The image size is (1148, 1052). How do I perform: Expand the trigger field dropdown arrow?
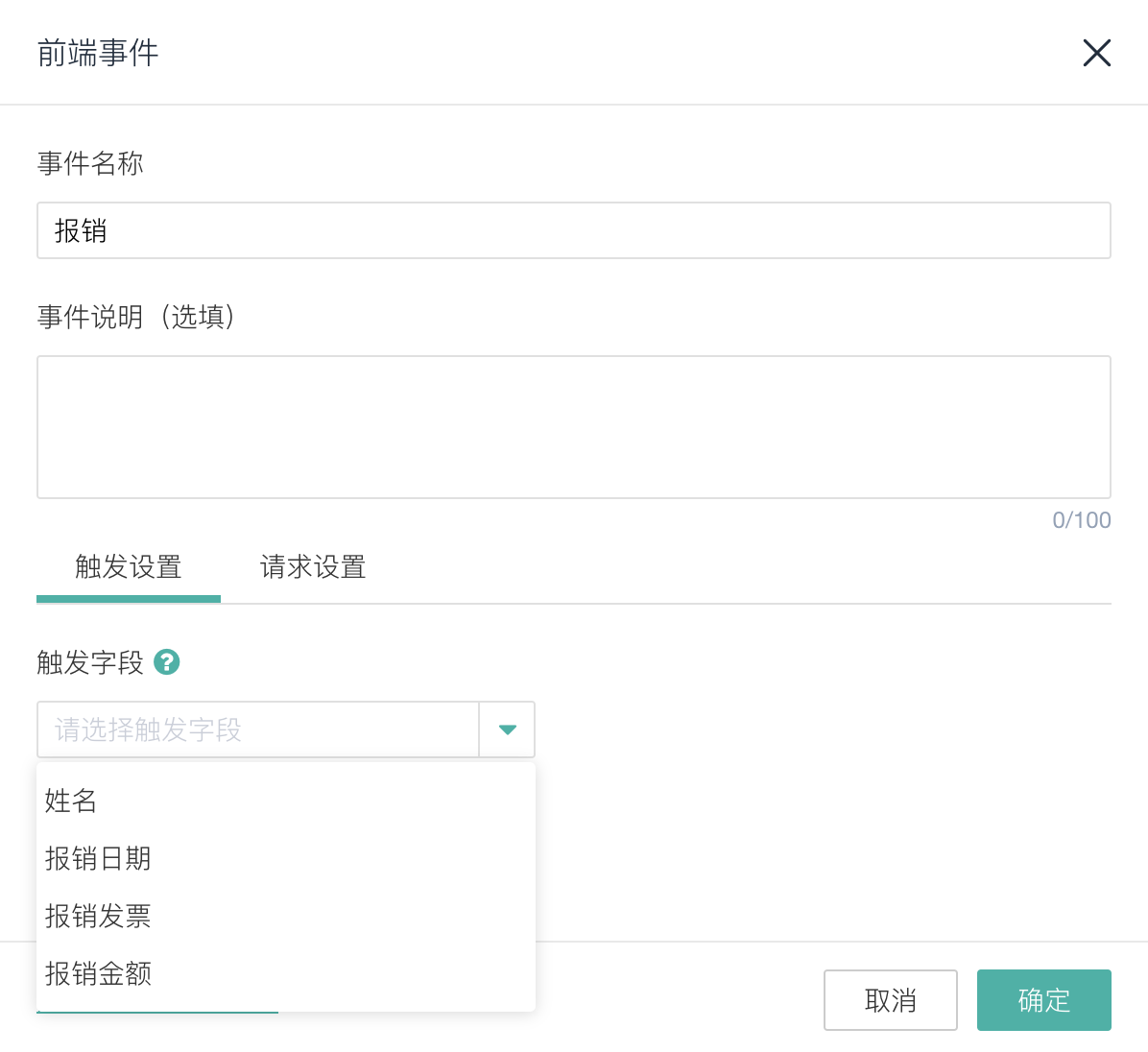coord(507,729)
